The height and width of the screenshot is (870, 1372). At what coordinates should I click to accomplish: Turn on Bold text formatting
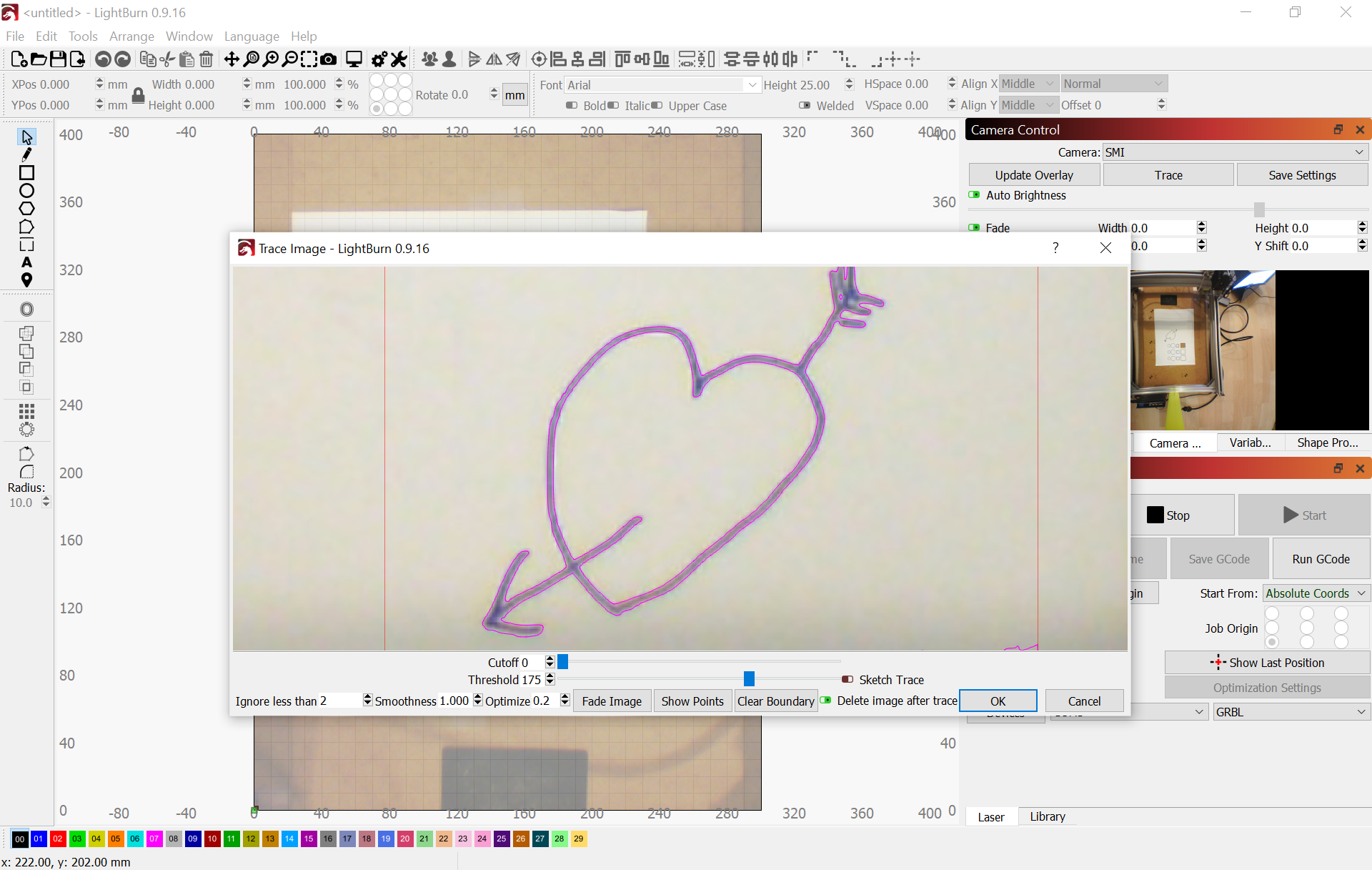pyautogui.click(x=572, y=105)
